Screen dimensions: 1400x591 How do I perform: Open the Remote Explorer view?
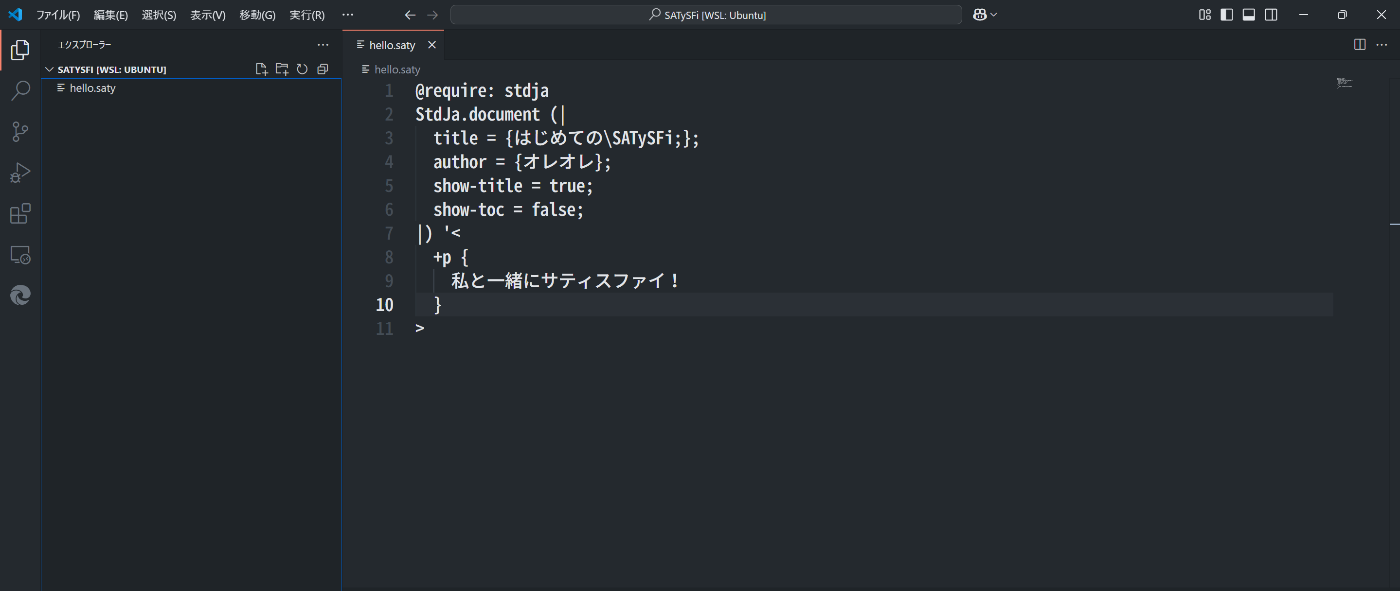pos(20,255)
